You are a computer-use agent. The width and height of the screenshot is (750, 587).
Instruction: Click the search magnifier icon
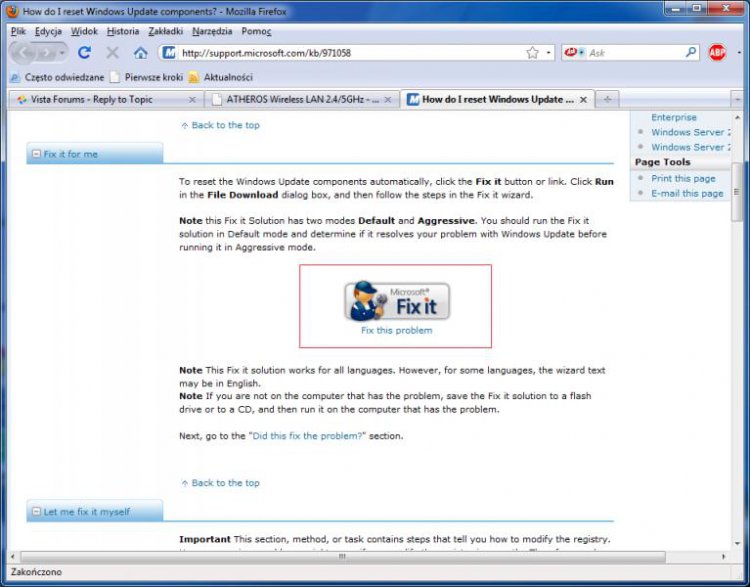[691, 52]
